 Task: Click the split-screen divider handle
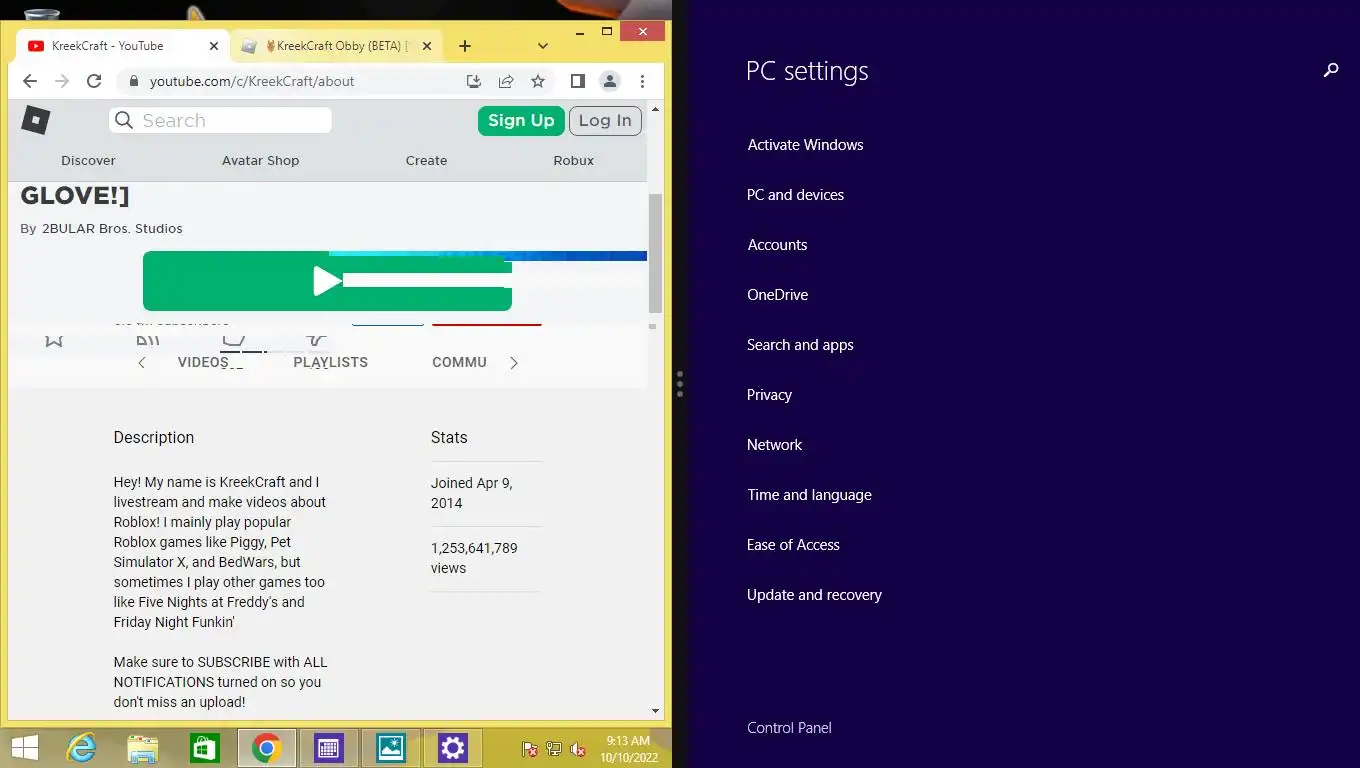pyautogui.click(x=680, y=384)
